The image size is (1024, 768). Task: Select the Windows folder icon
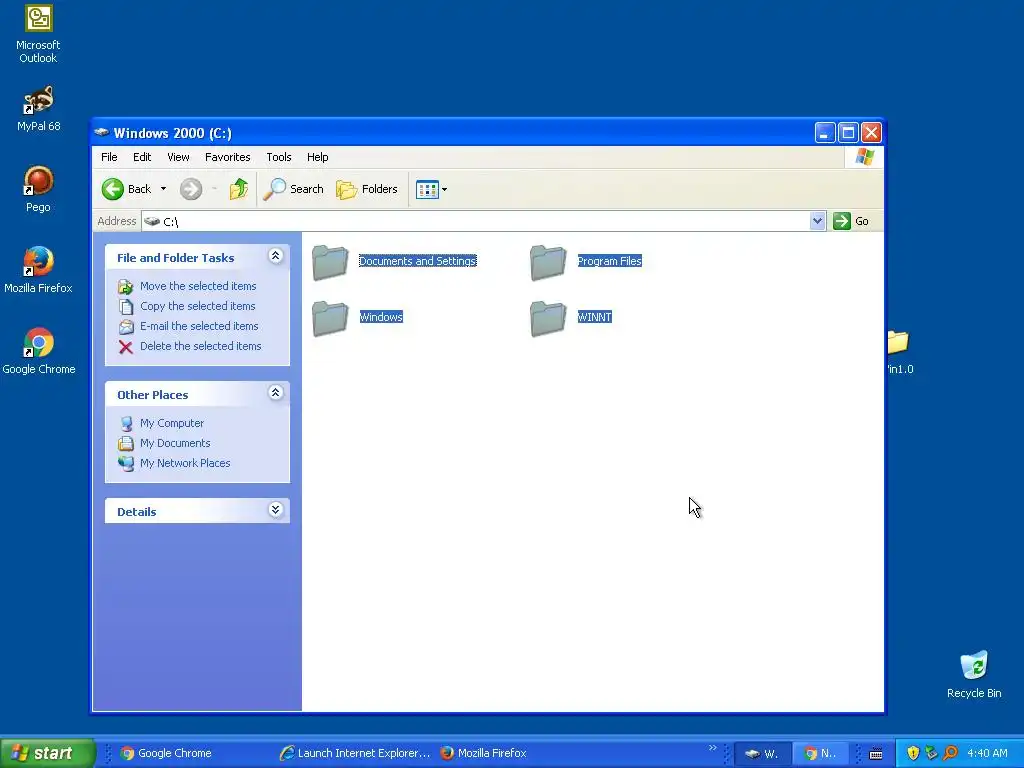[x=330, y=318]
